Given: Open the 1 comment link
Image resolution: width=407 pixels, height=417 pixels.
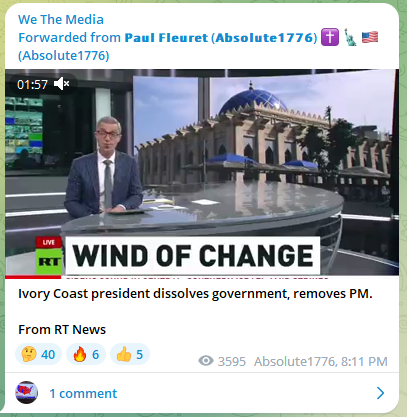Looking at the screenshot, I should [83, 394].
